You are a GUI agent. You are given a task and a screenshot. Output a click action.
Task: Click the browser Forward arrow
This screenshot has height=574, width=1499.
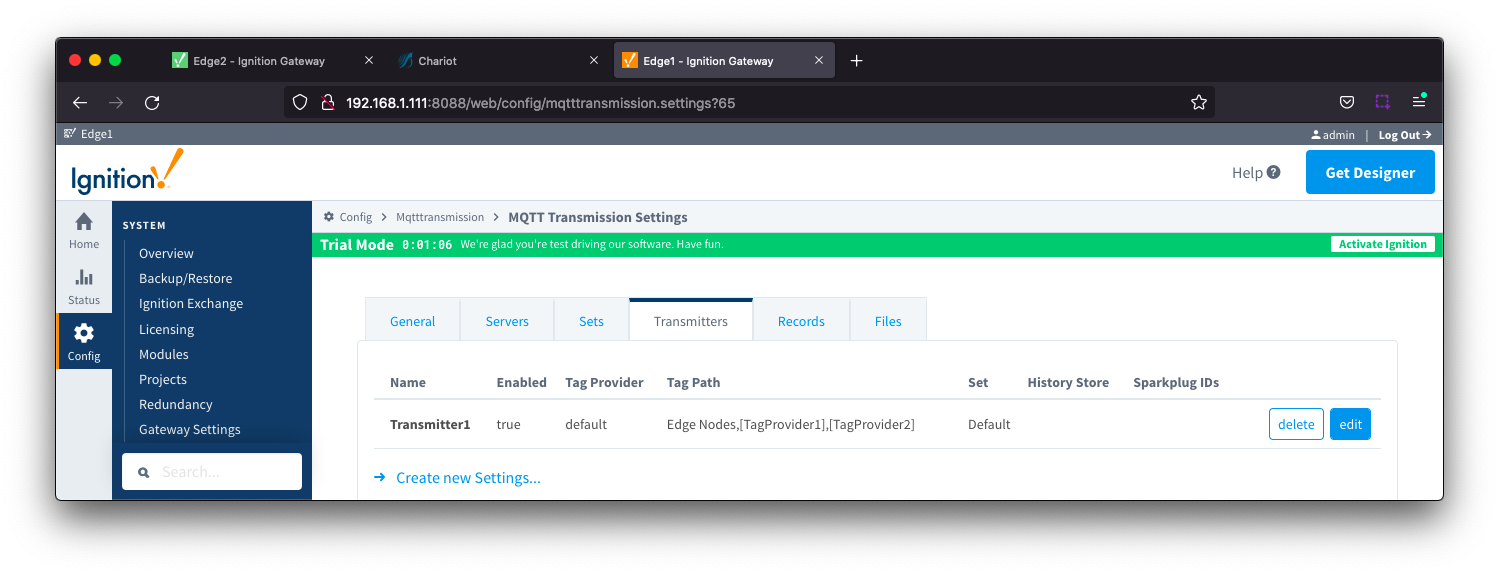(116, 102)
